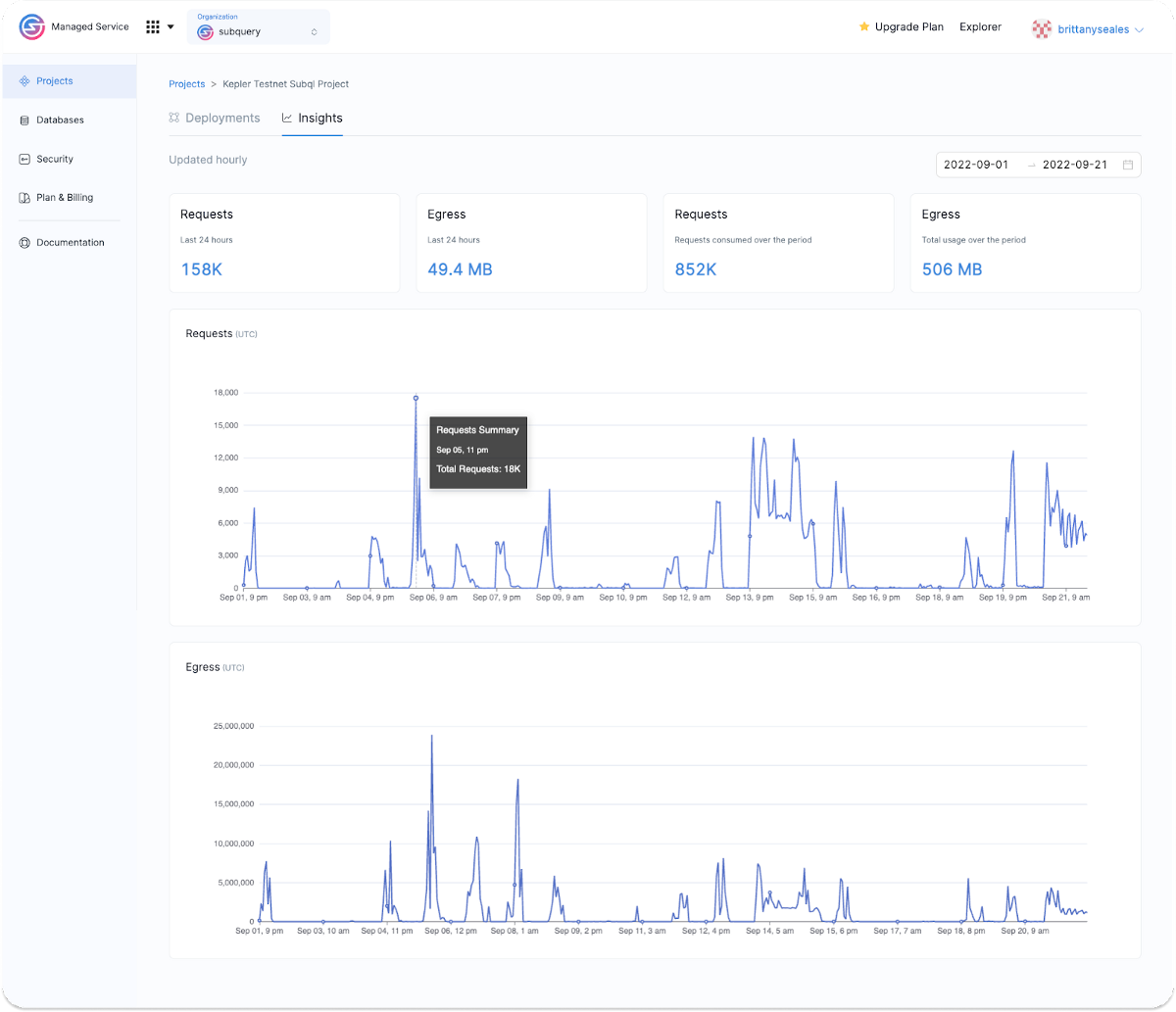The width and height of the screenshot is (1176, 1012).
Task: Open the calendar icon in date range
Action: click(1128, 165)
